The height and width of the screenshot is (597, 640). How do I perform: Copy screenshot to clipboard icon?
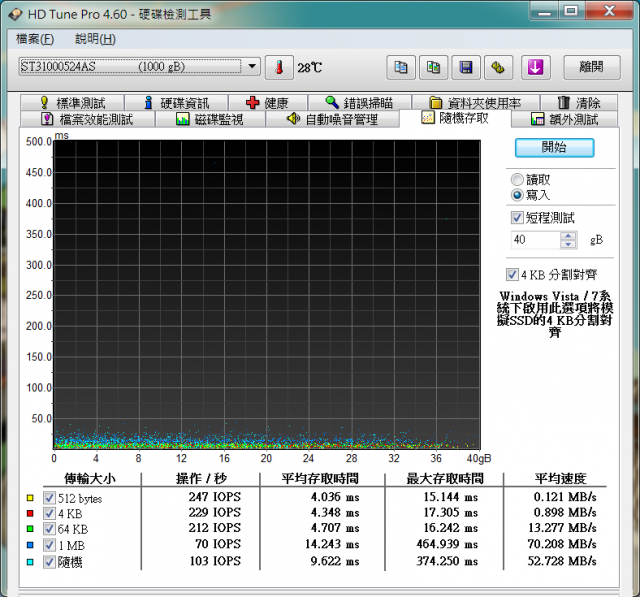pyautogui.click(x=433, y=67)
